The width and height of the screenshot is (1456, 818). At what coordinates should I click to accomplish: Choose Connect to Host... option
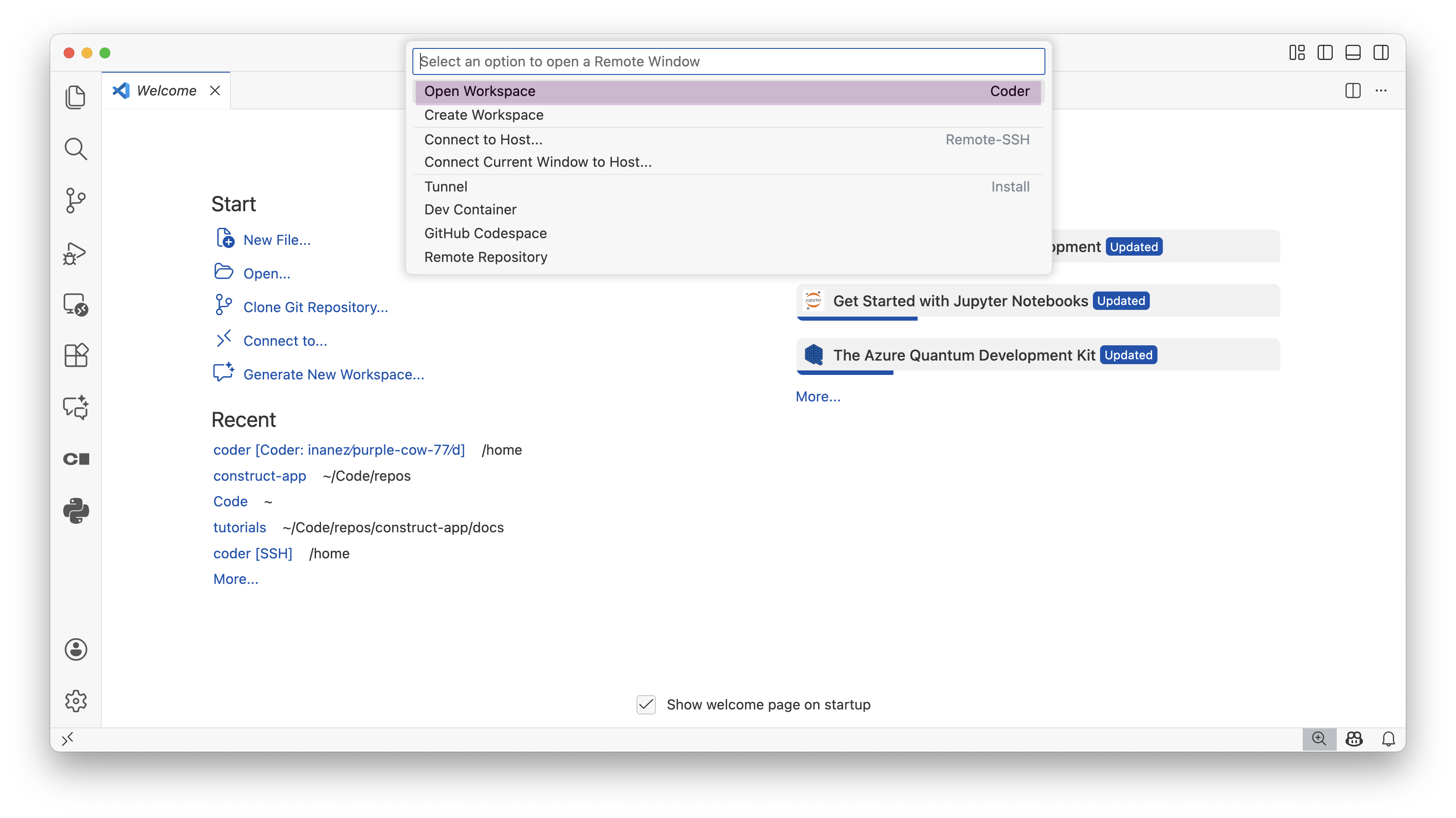tap(728, 139)
